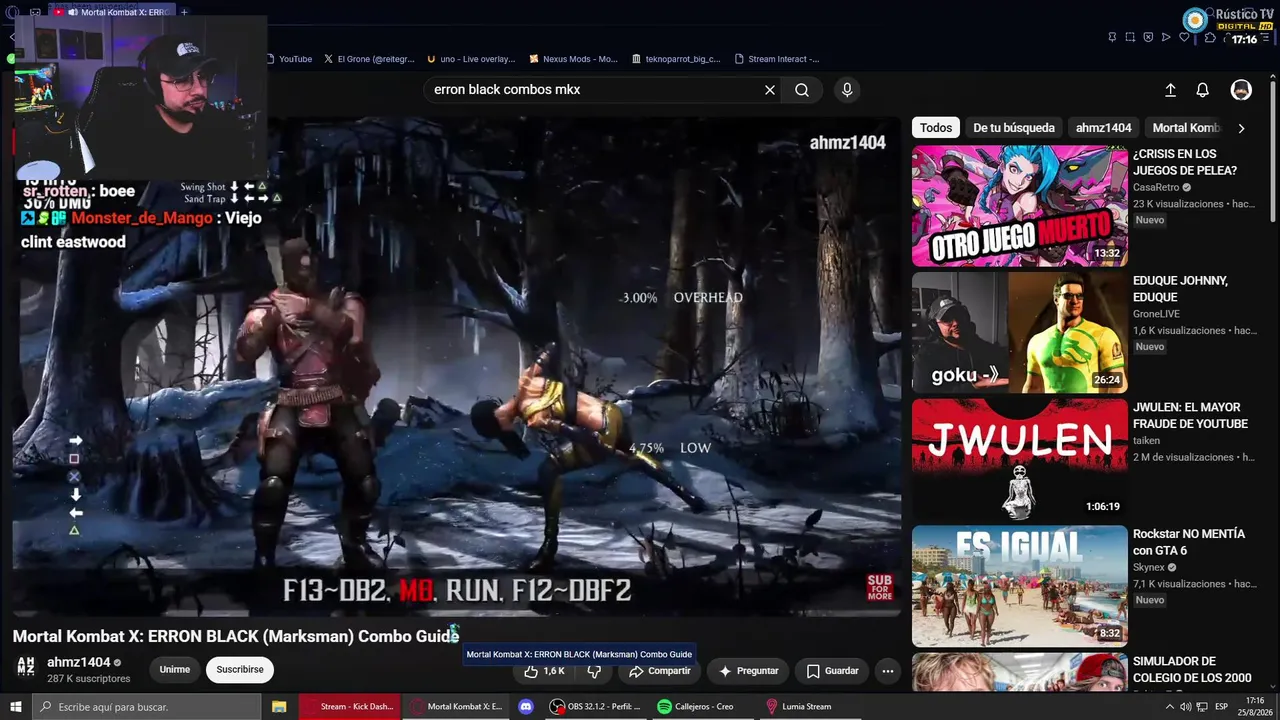Open Discord from the taskbar
This screenshot has width=1280, height=720.
tap(526, 707)
